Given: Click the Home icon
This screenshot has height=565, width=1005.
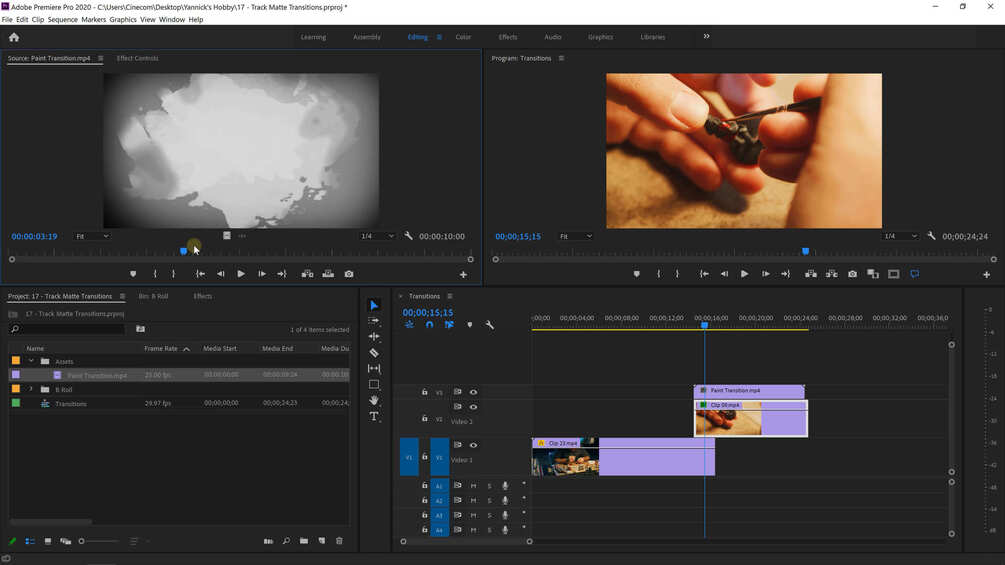Looking at the screenshot, I should click(13, 37).
